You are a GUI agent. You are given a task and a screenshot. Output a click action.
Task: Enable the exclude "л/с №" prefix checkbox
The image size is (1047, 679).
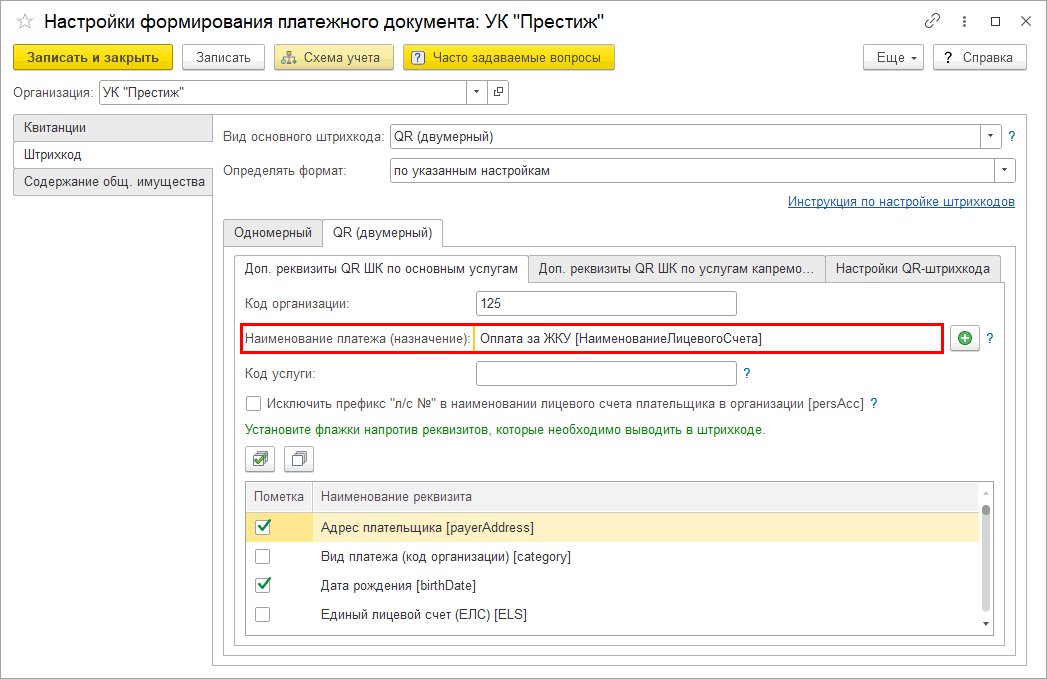[x=254, y=404]
